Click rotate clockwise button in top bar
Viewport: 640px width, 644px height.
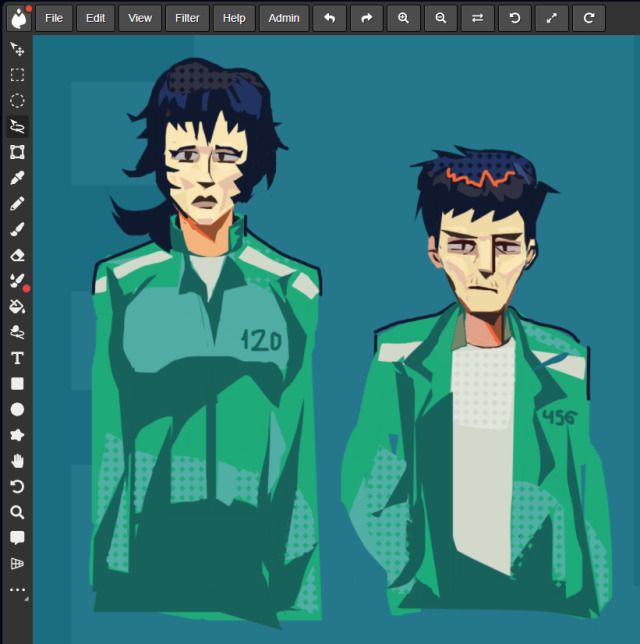coord(589,18)
